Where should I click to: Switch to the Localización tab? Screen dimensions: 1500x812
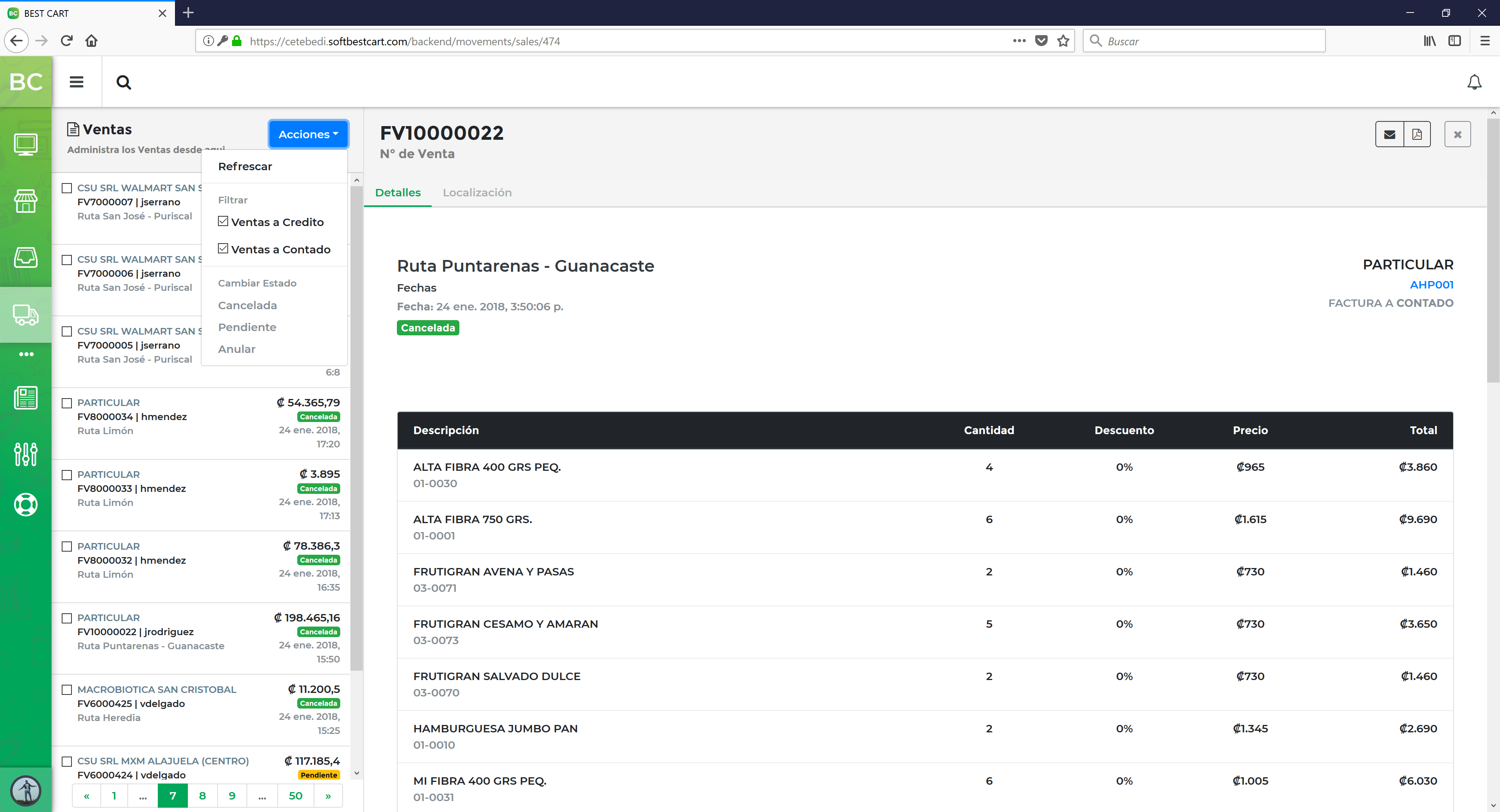pos(477,193)
